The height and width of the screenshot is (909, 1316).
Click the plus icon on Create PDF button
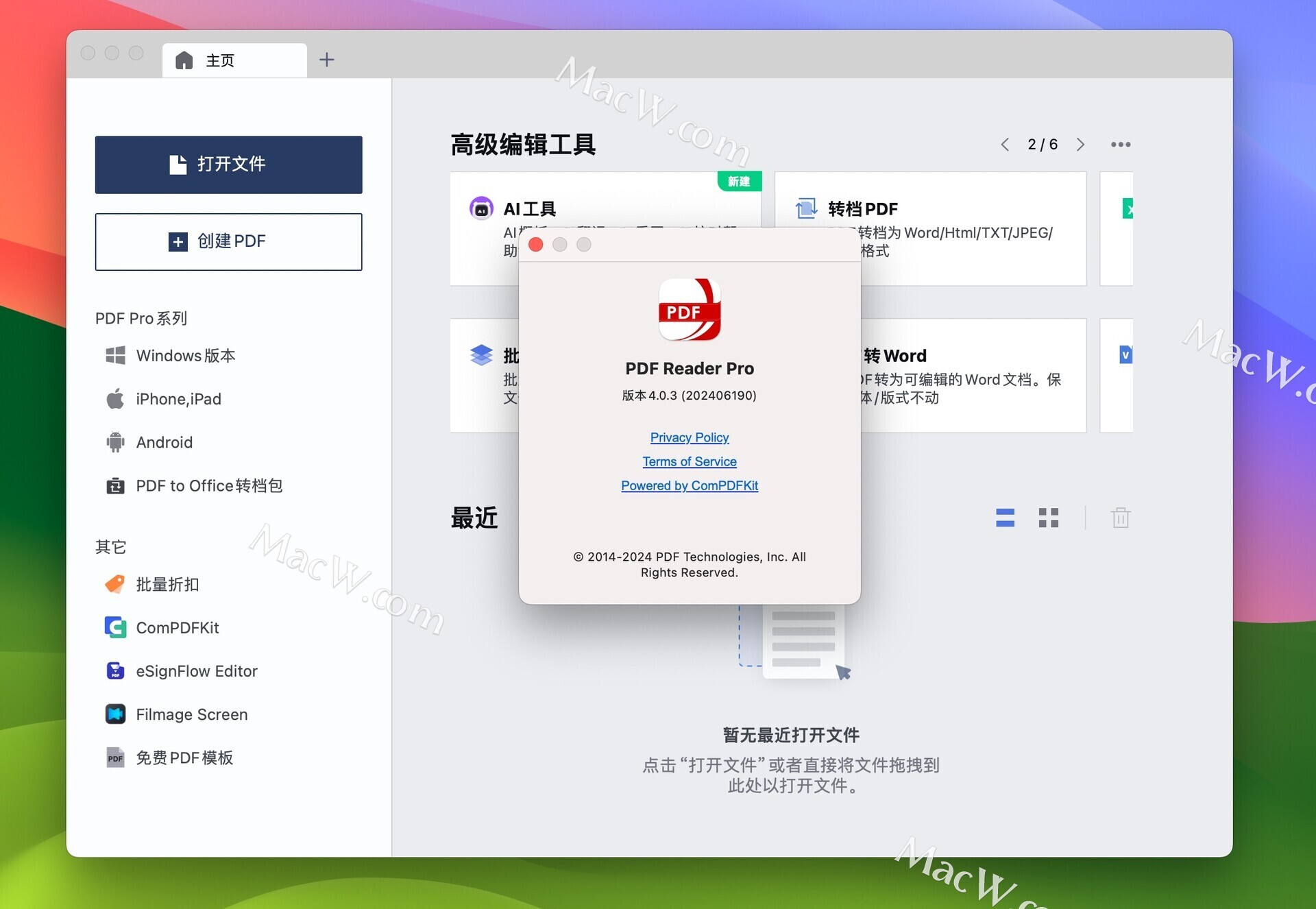point(178,241)
